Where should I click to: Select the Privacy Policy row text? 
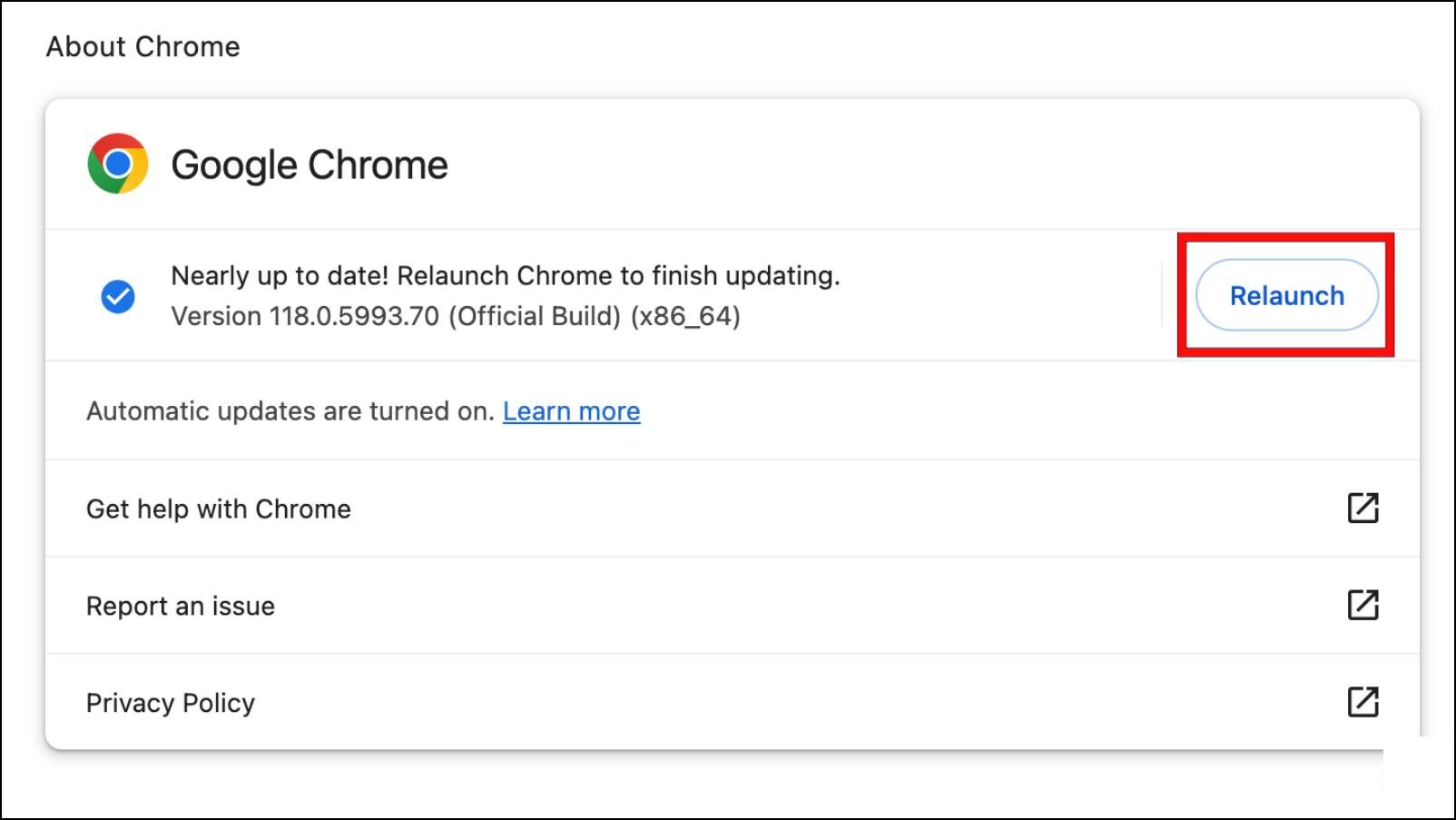coord(171,703)
